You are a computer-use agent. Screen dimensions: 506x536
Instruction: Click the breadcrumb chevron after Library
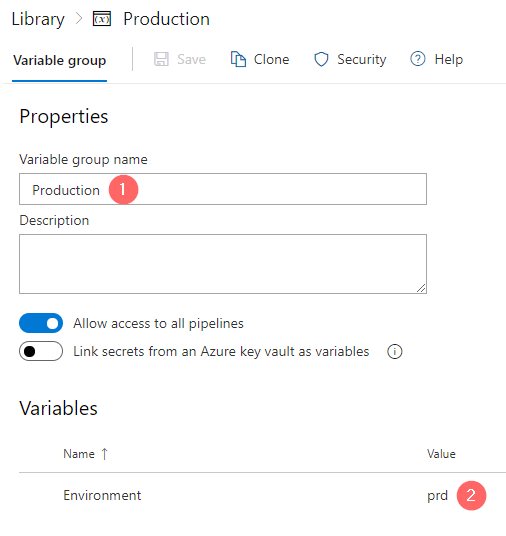coord(79,18)
